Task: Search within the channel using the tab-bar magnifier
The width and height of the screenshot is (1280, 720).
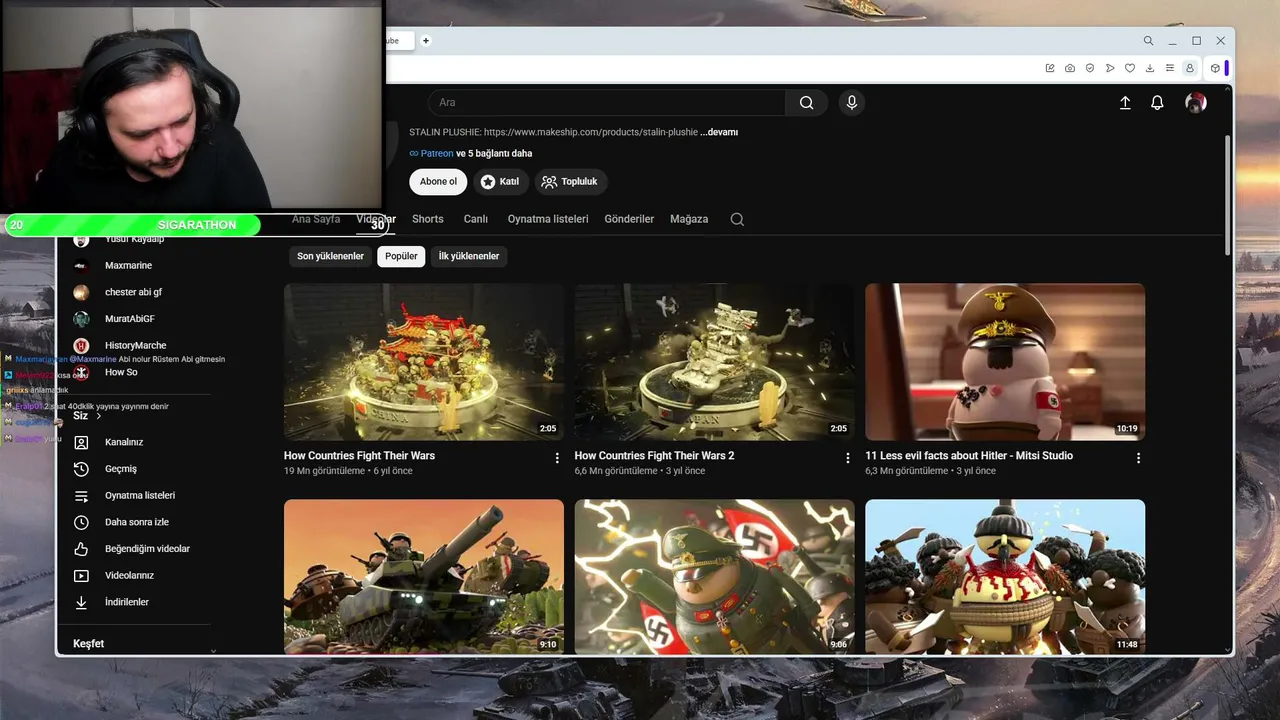Action: 737,219
